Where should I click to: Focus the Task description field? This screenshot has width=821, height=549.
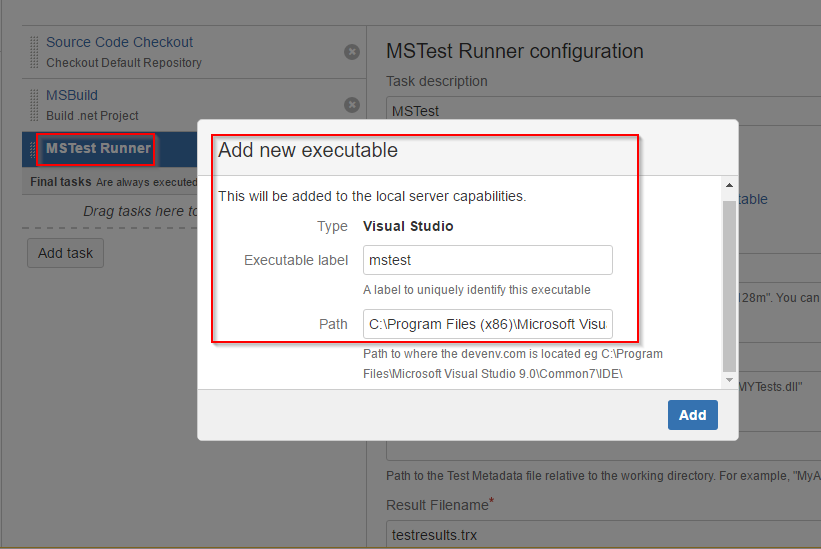pyautogui.click(x=603, y=110)
